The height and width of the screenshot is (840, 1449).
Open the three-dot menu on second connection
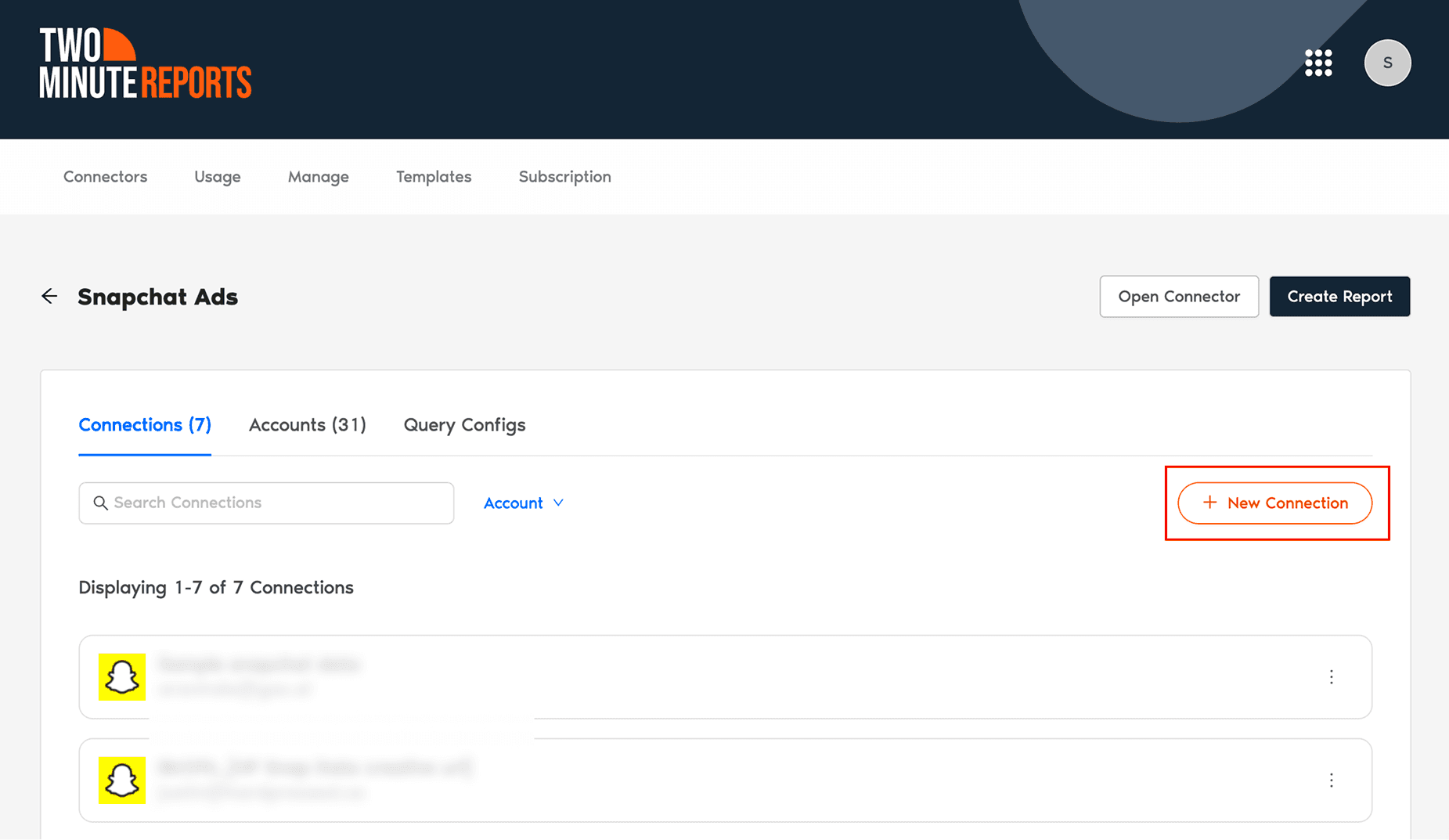[x=1332, y=780]
